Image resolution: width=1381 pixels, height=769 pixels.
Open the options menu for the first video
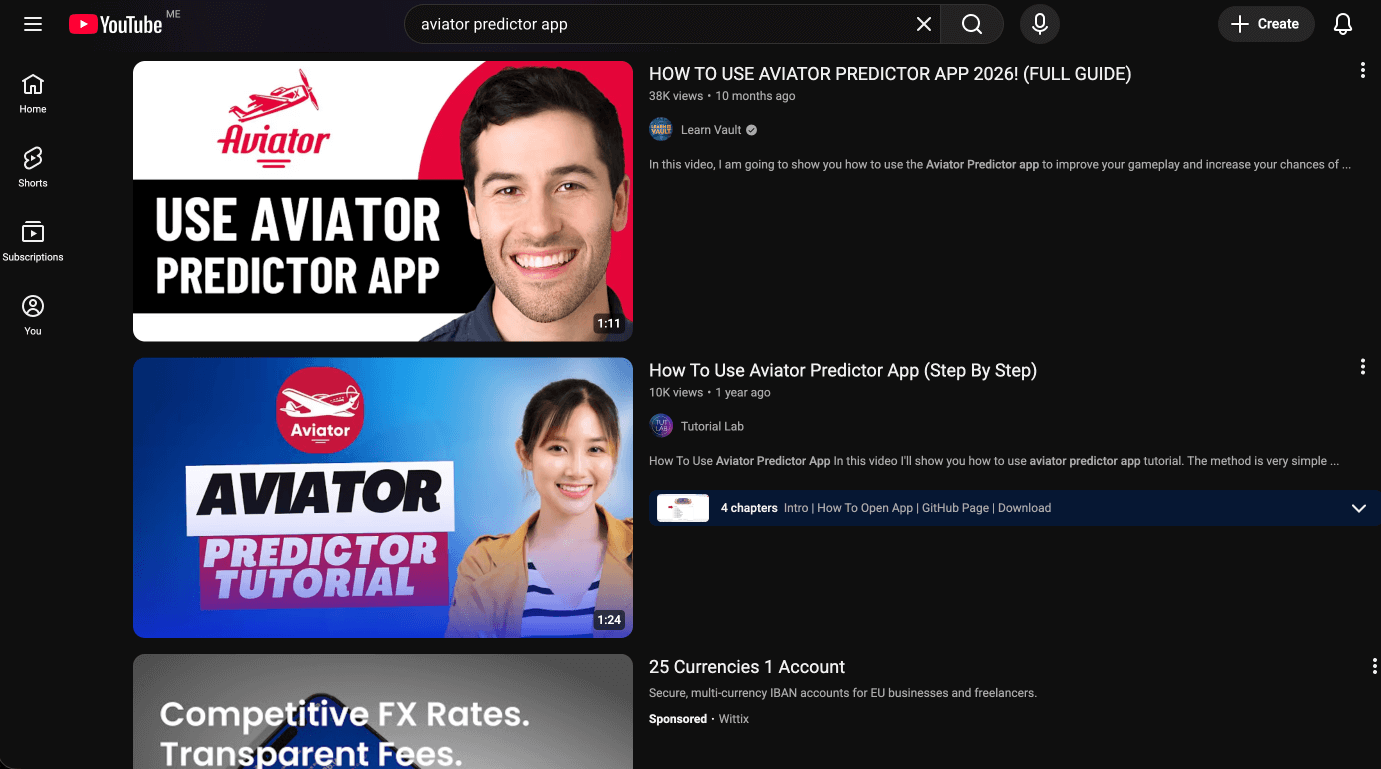coord(1362,70)
